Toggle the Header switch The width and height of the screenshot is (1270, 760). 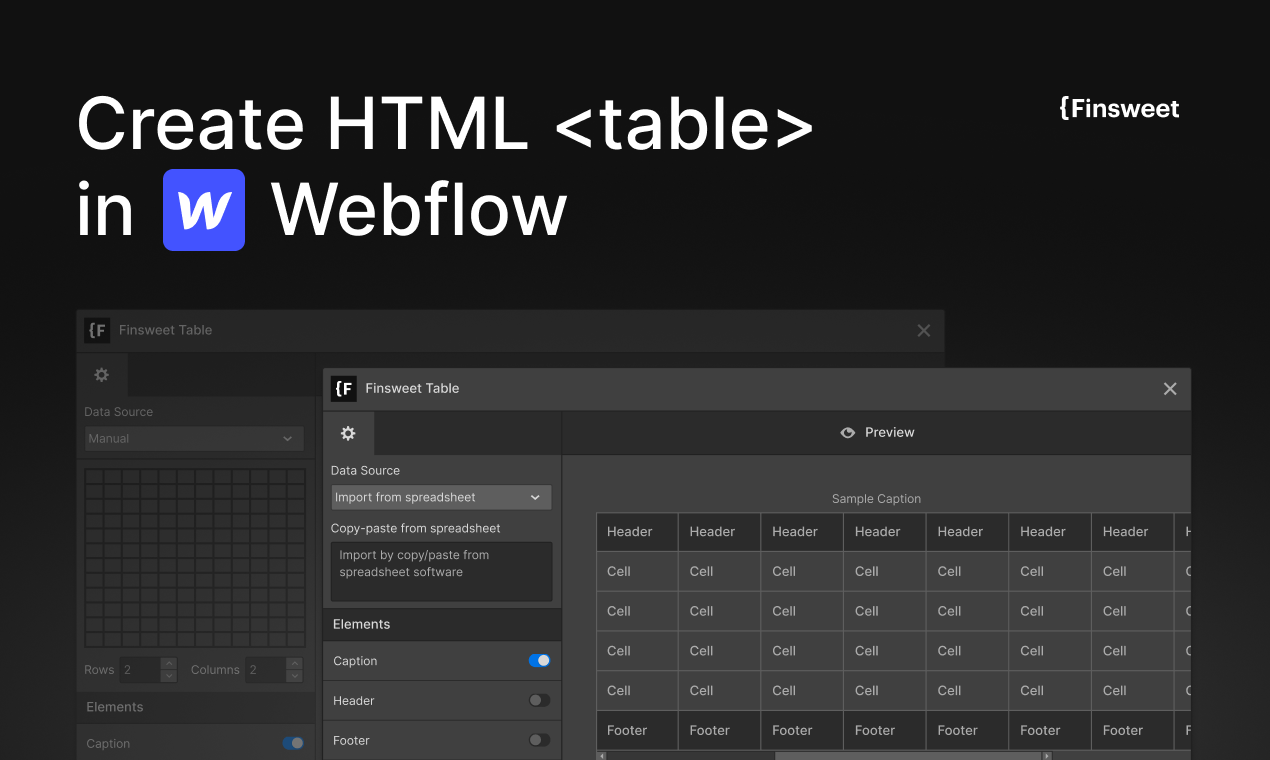(540, 701)
